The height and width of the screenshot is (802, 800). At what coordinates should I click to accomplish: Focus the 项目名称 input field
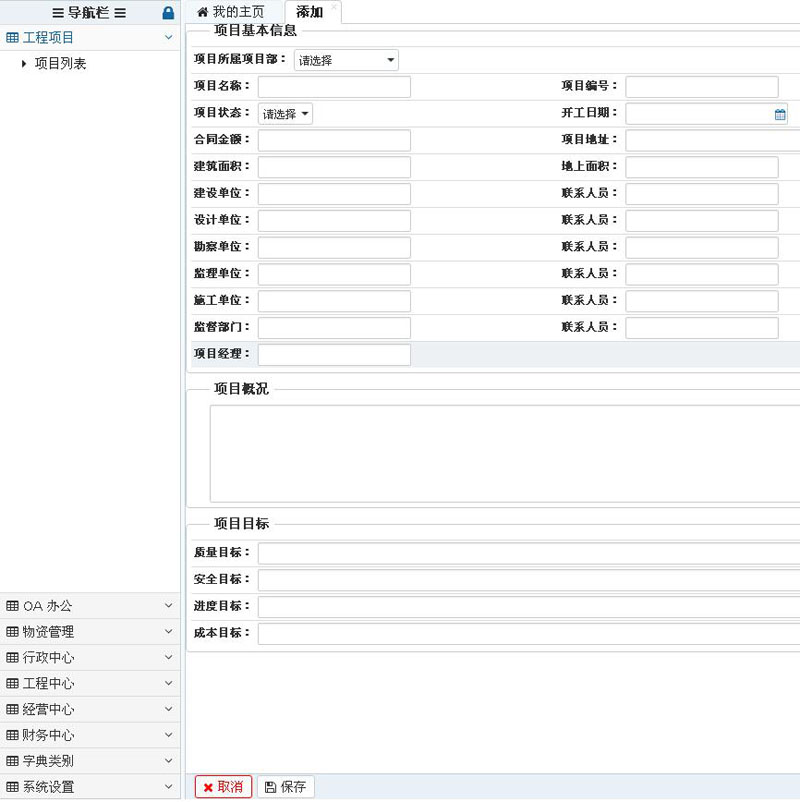(334, 87)
